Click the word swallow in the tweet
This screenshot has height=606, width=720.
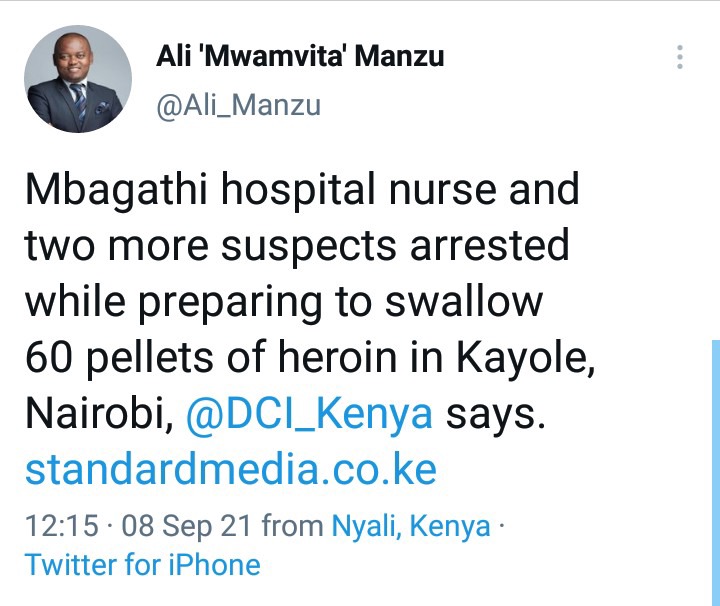(x=464, y=301)
